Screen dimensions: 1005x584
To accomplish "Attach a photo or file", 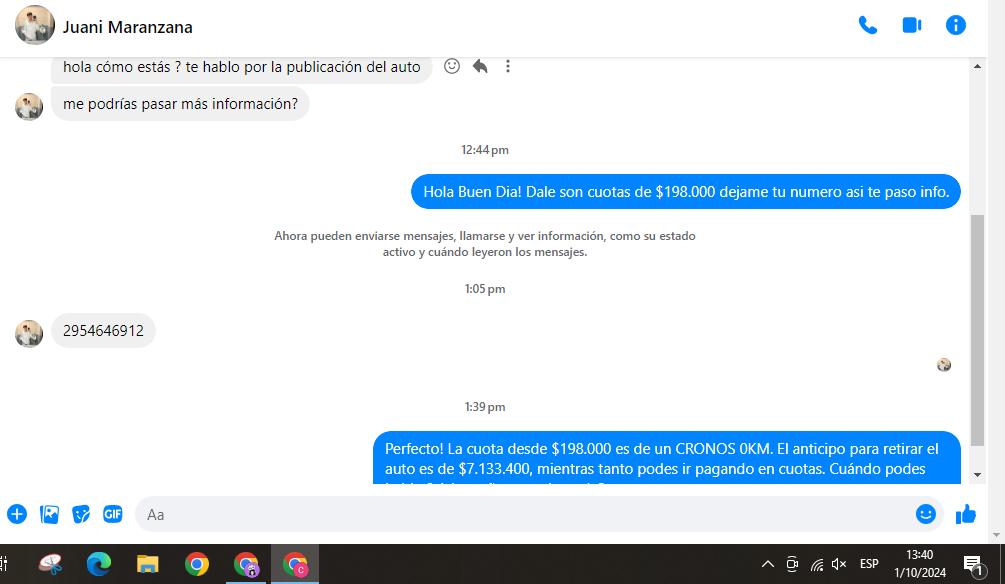I will pyautogui.click(x=49, y=514).
